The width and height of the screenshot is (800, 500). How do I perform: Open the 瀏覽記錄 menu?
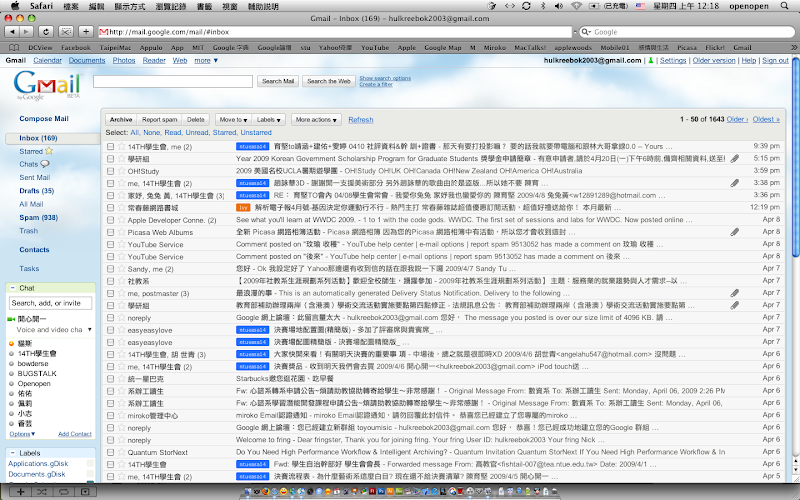coord(171,6)
